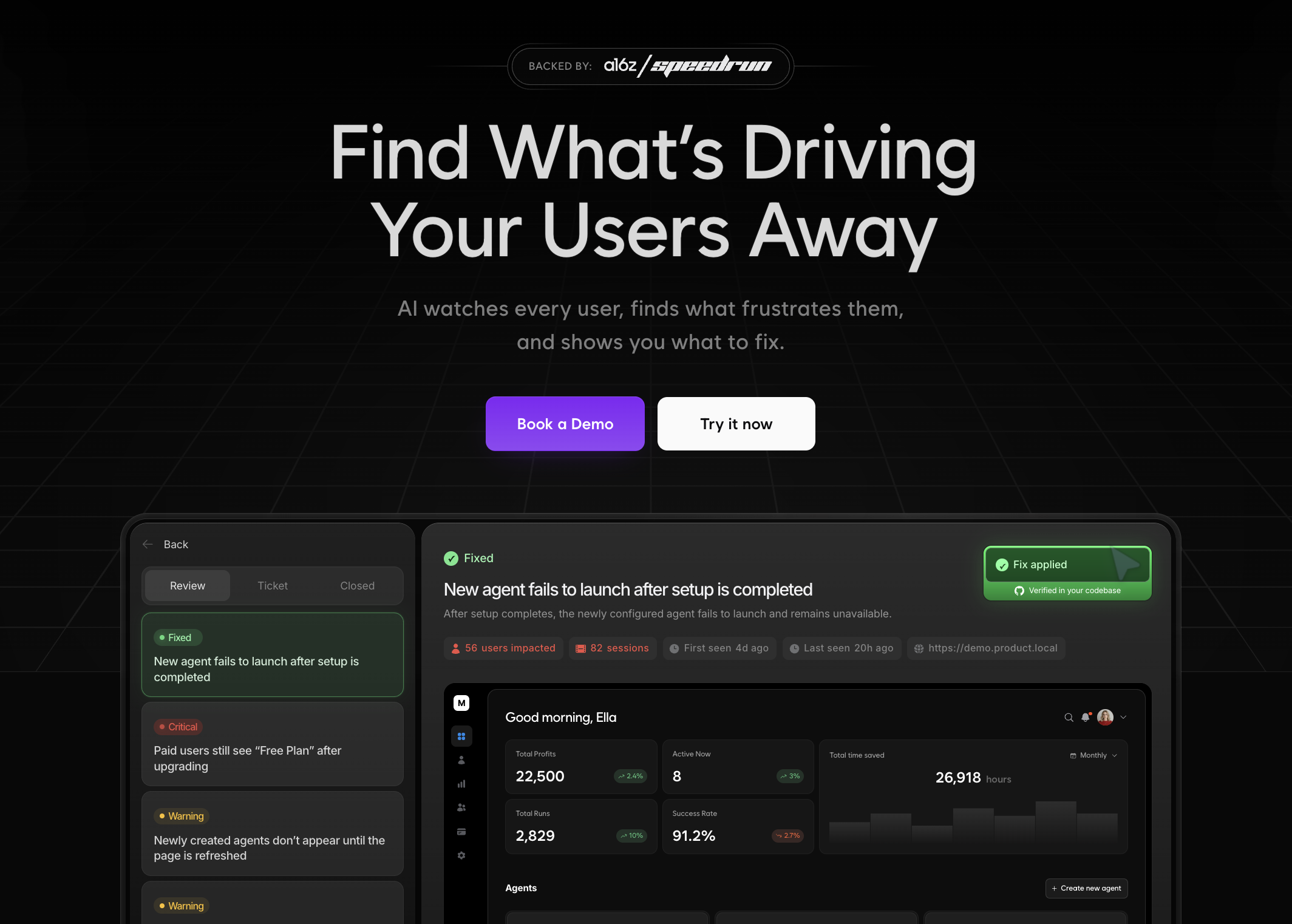The image size is (1292, 924).
Task: Click the Total Profits 22,500 card
Action: (581, 767)
